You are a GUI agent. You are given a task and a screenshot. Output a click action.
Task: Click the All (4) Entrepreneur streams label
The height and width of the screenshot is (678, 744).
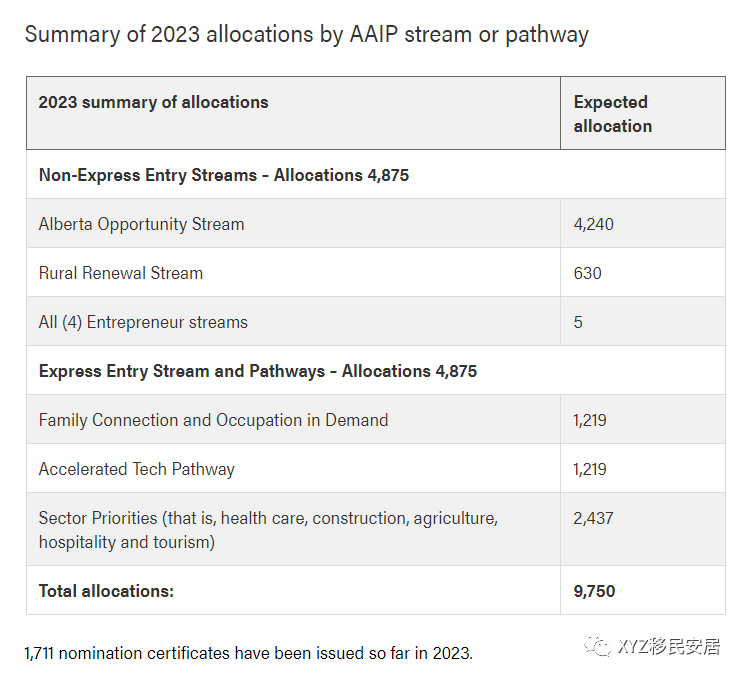pyautogui.click(x=143, y=322)
